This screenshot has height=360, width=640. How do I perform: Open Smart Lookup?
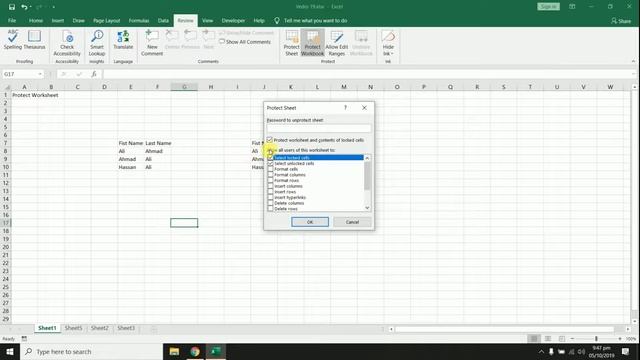click(x=97, y=43)
